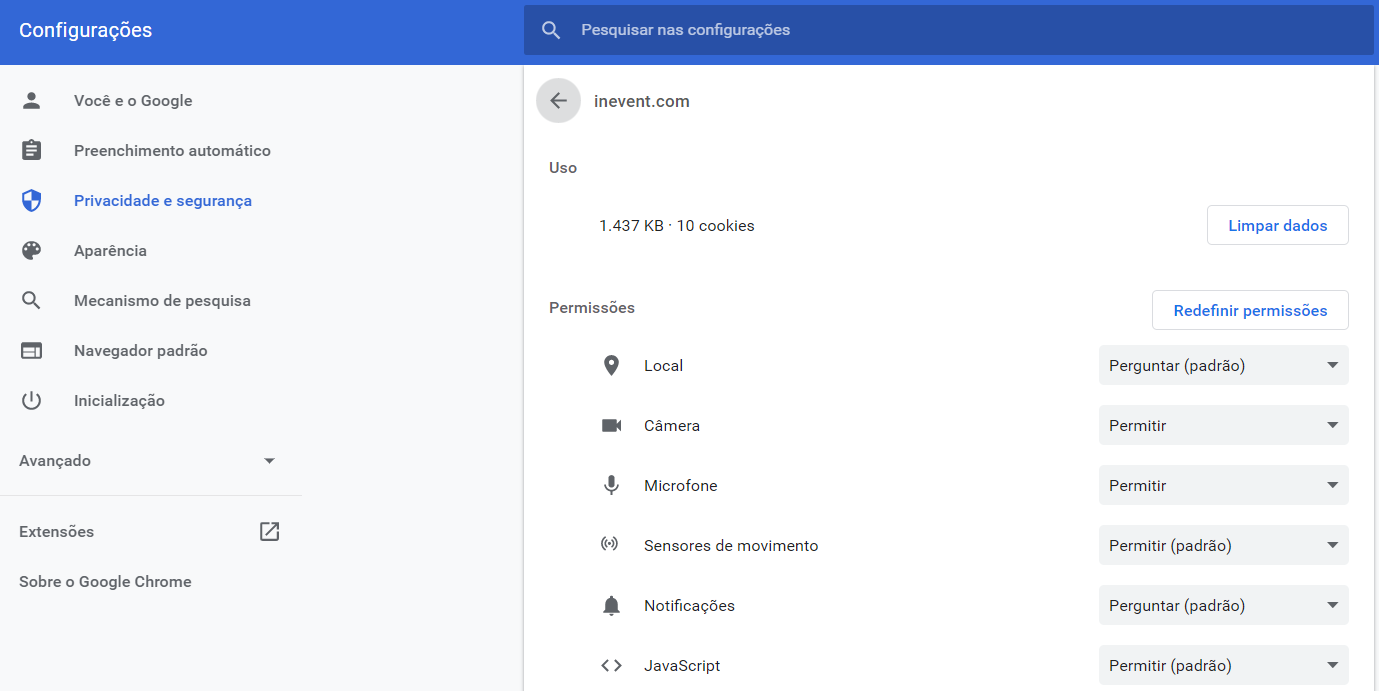1379x691 pixels.
Task: Click the JavaScript label text
Action: 682,666
